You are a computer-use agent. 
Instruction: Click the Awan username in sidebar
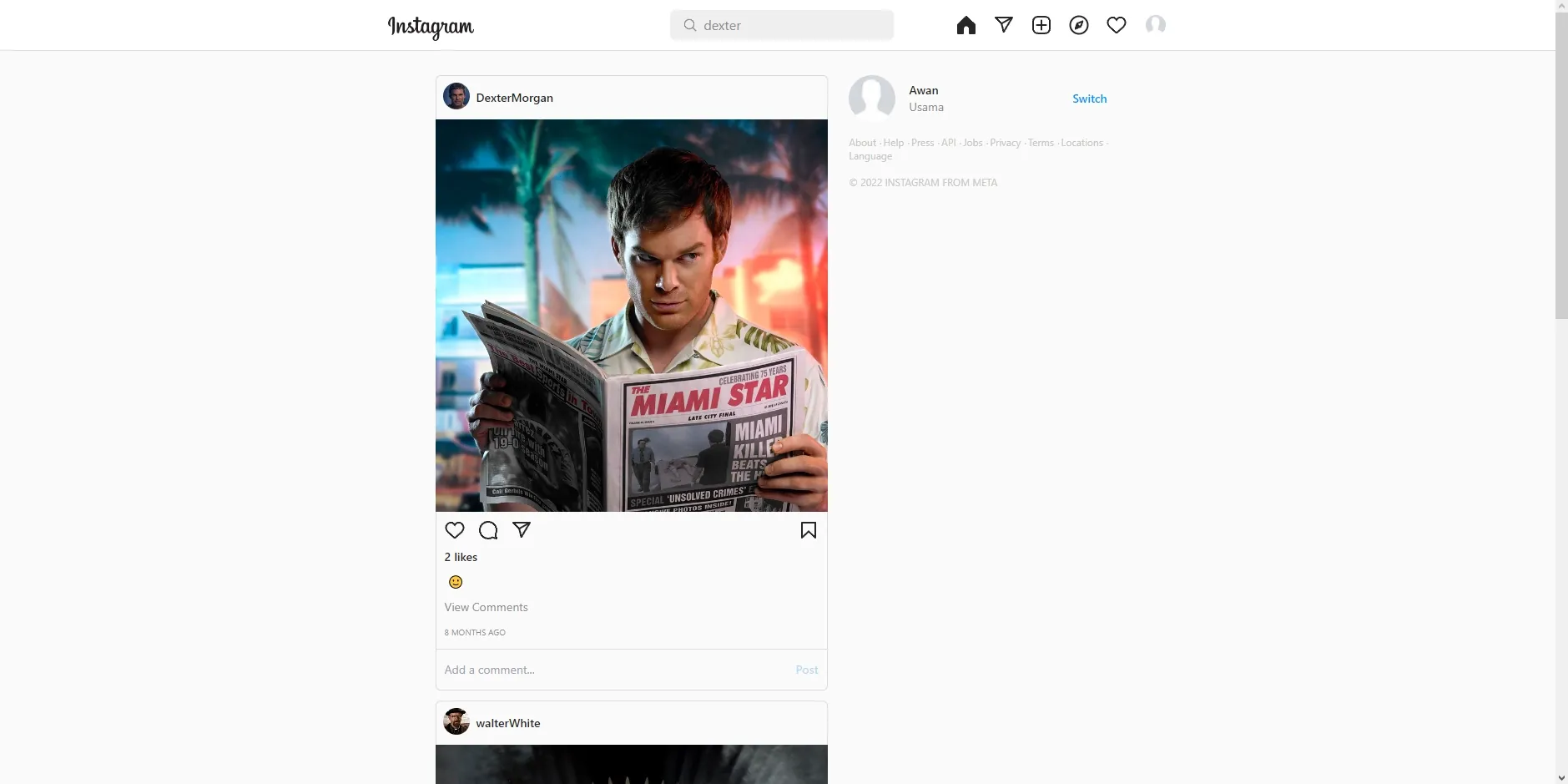pyautogui.click(x=924, y=90)
